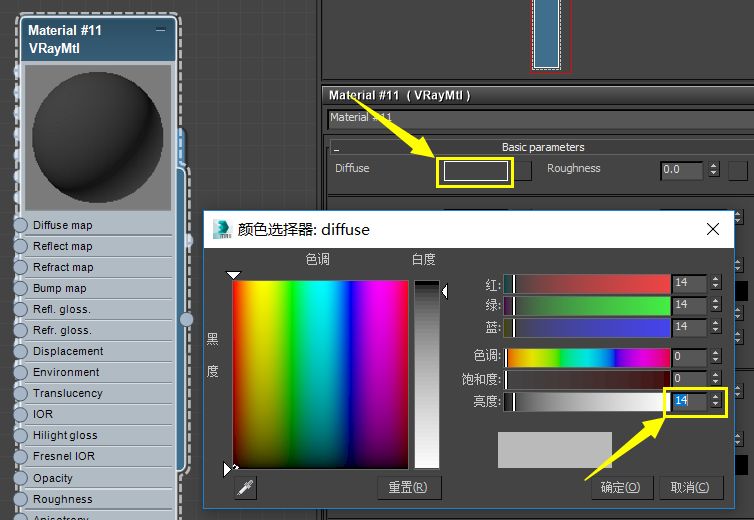Click the node's output socket on its right edge
The image size is (754, 520).
(x=187, y=319)
